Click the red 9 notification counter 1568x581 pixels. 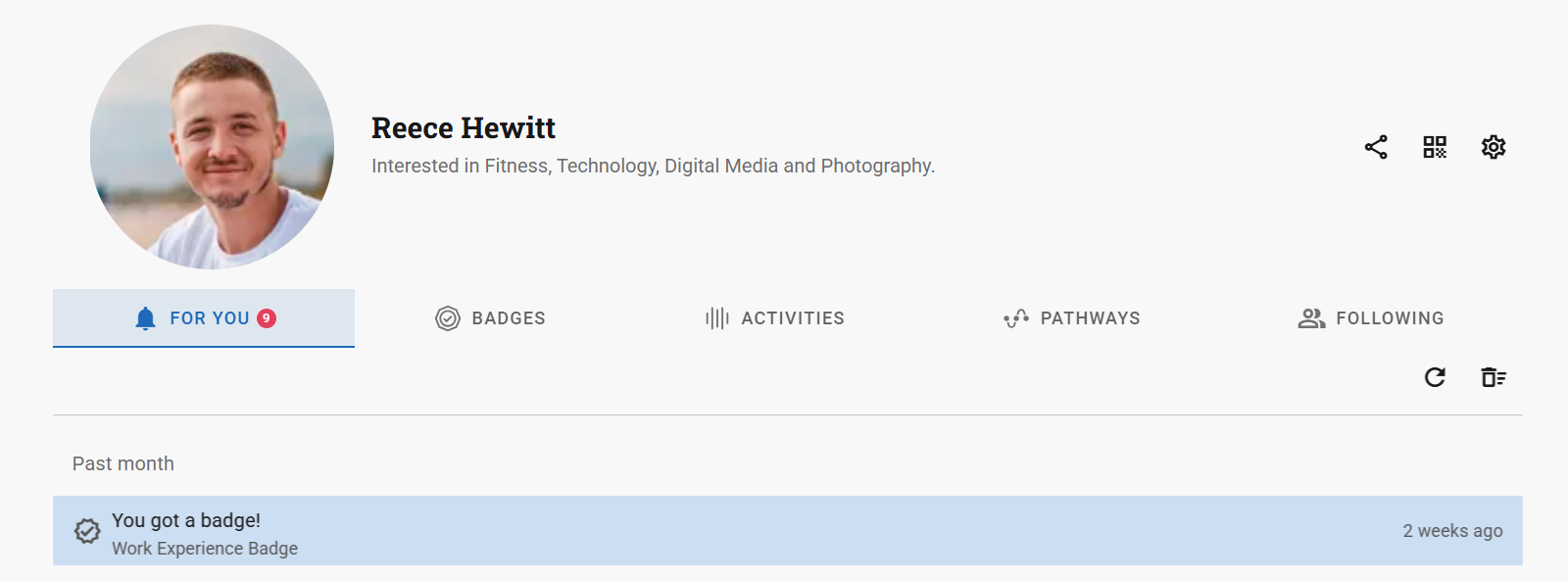point(267,318)
